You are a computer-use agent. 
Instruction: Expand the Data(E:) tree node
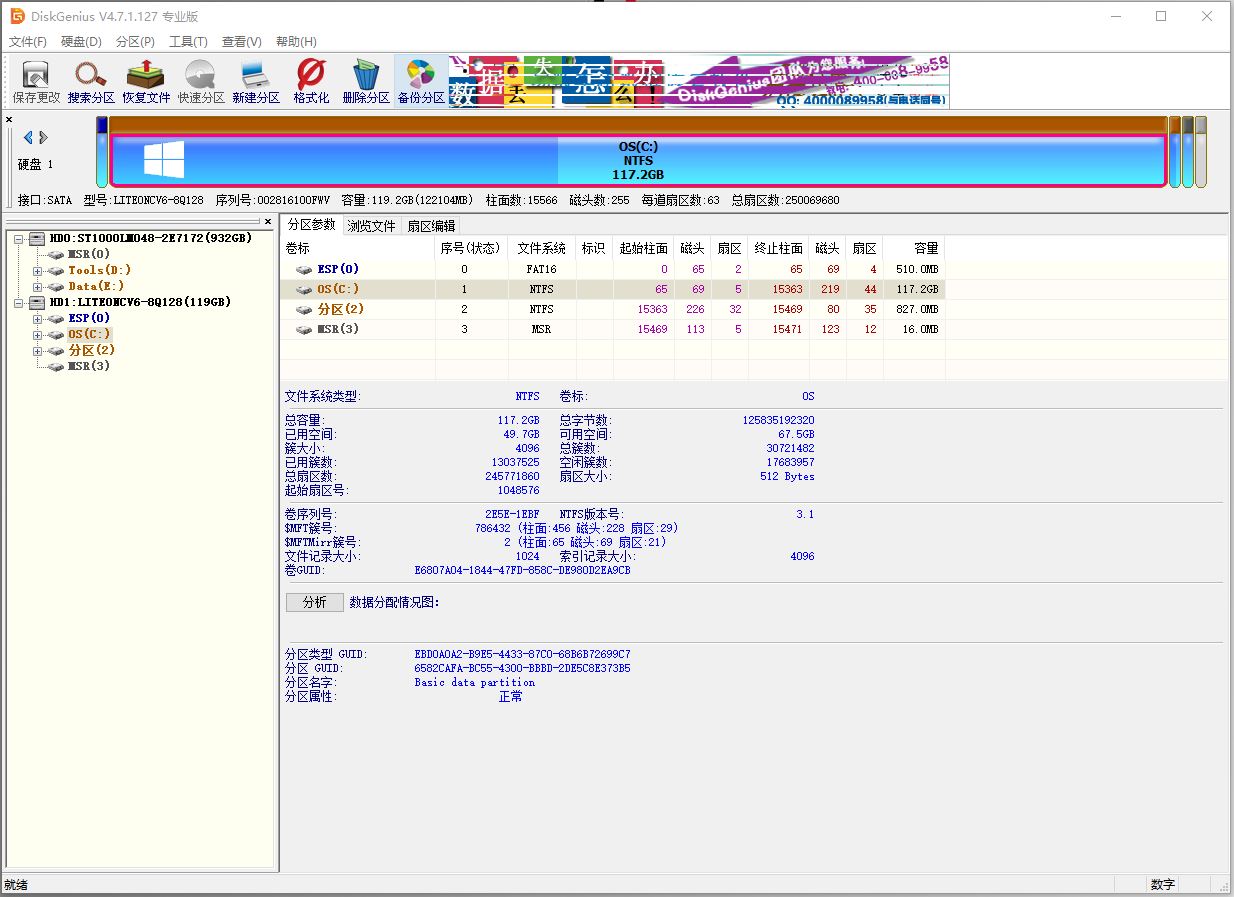[38, 287]
